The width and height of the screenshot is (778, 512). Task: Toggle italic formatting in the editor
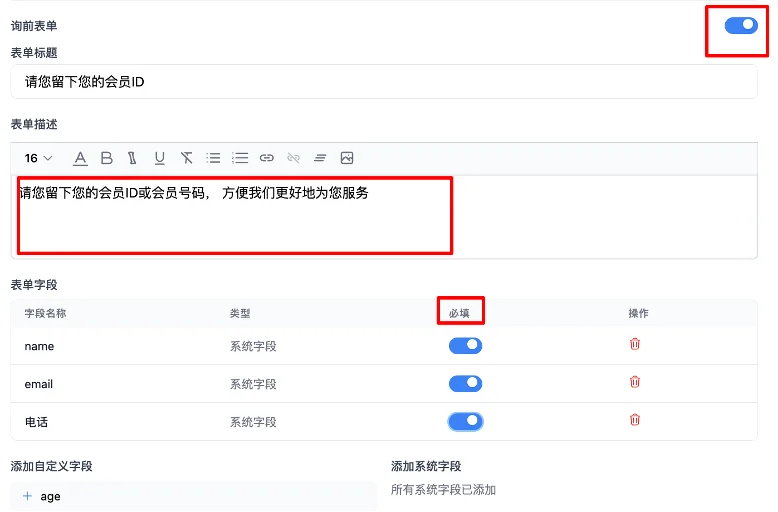[x=133, y=158]
